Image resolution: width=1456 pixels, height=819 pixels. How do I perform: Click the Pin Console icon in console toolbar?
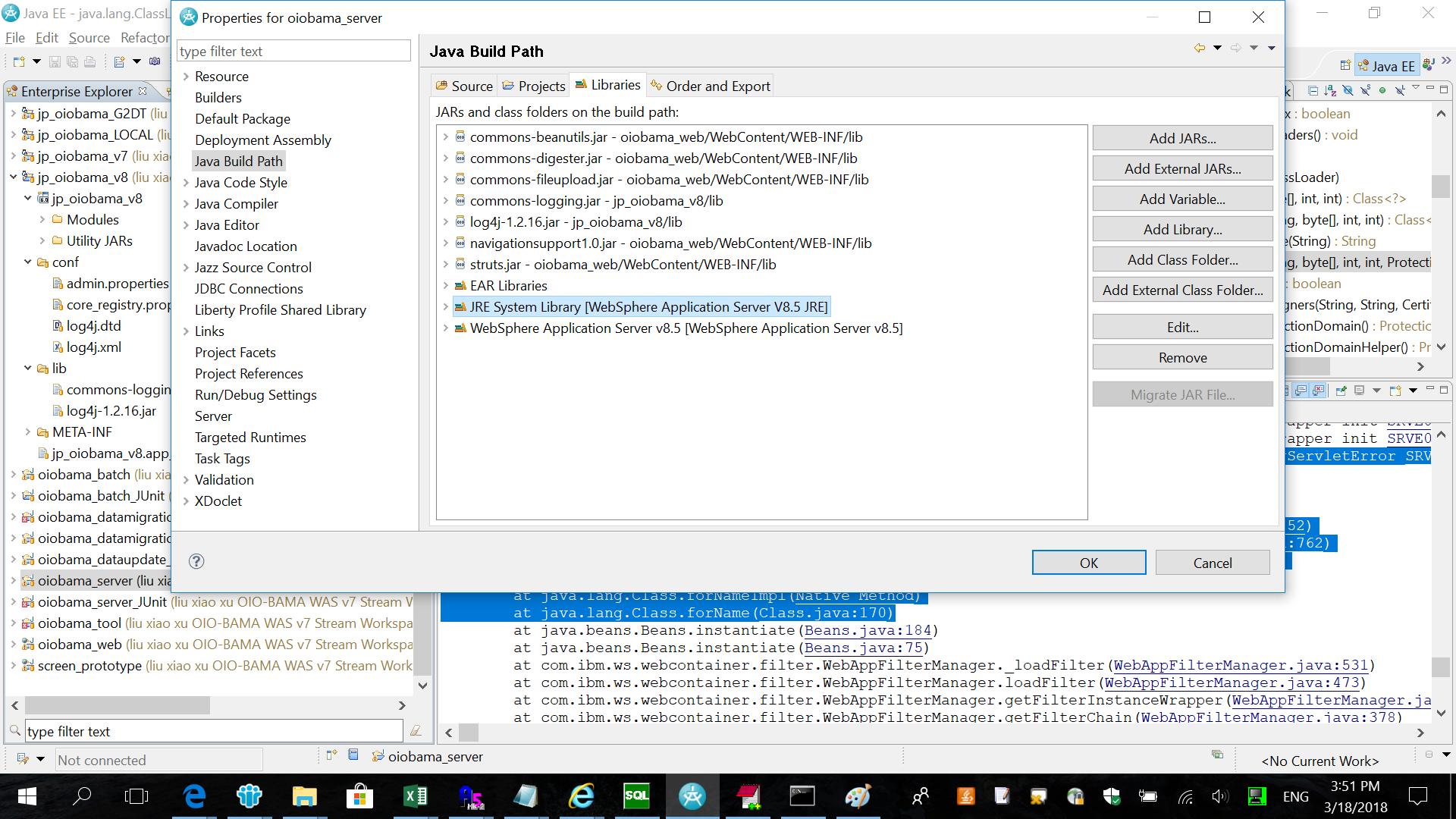click(1341, 391)
